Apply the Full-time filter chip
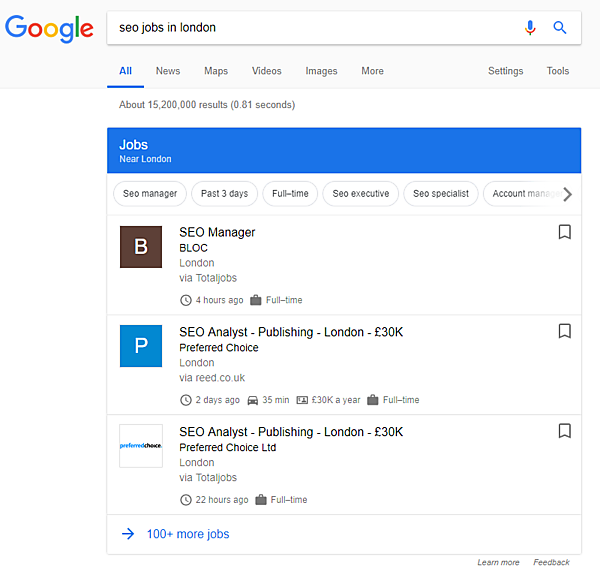The height and width of the screenshot is (575, 600). [290, 194]
